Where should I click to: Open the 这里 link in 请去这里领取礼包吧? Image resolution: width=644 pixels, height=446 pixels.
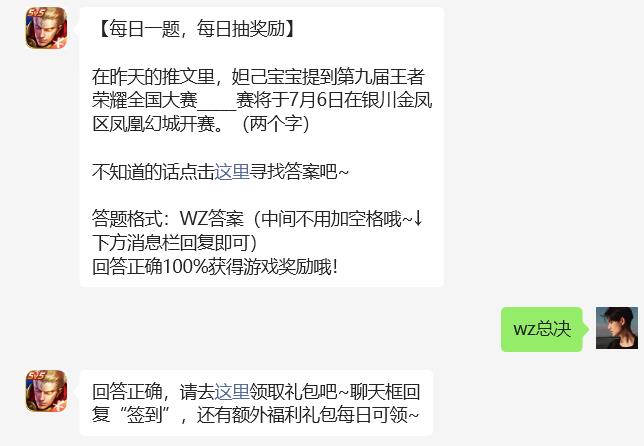(232, 391)
